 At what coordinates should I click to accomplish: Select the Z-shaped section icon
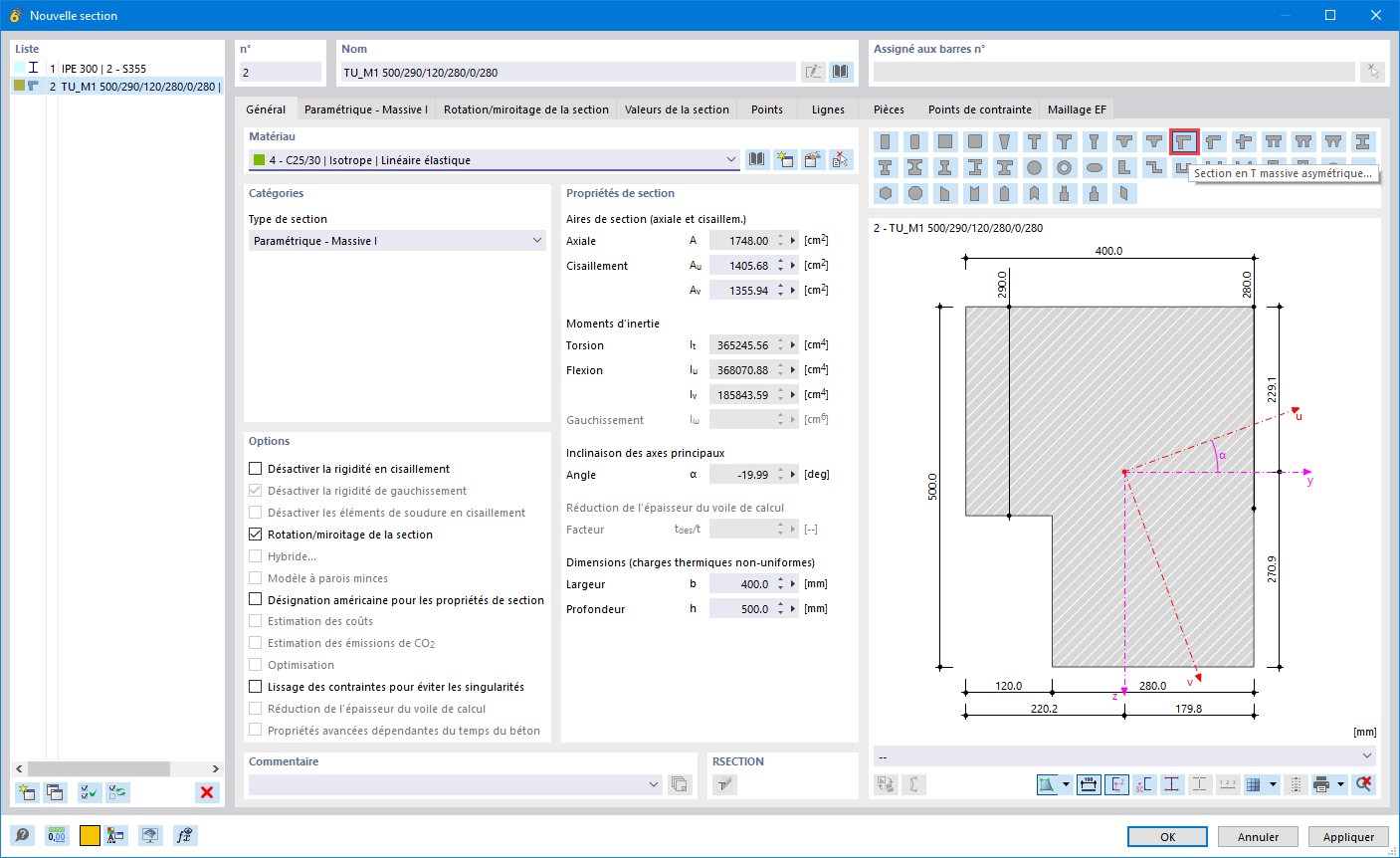point(1154,168)
